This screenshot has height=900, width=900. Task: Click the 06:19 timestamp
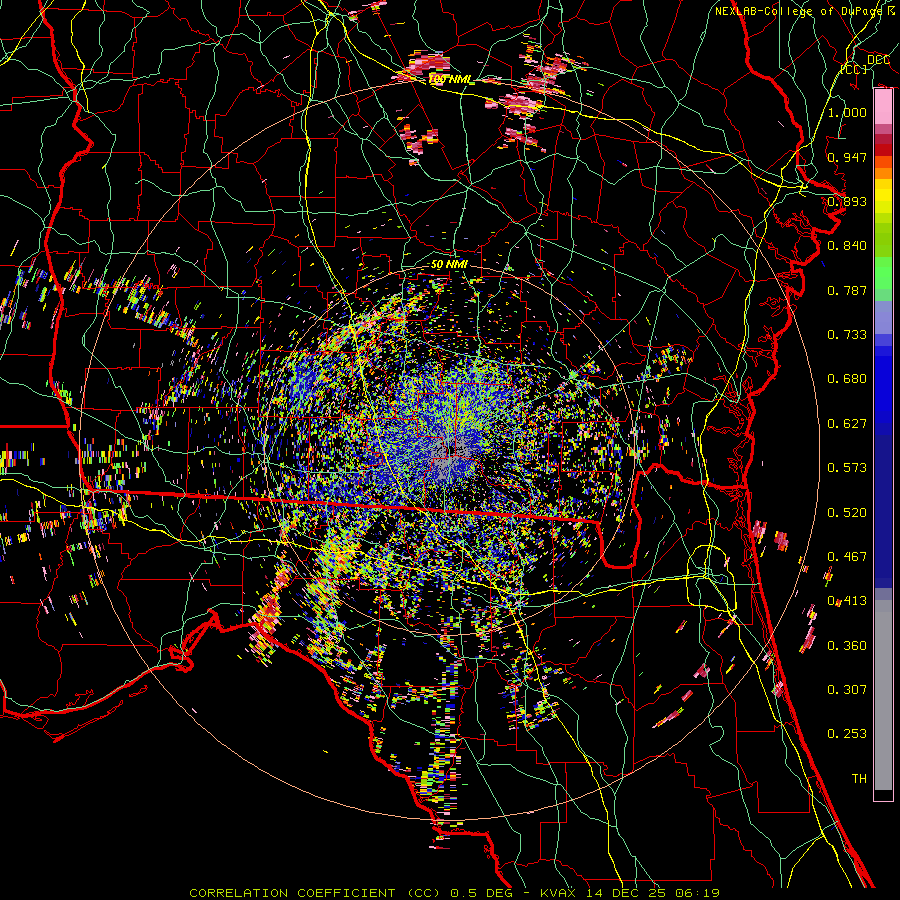click(697, 893)
